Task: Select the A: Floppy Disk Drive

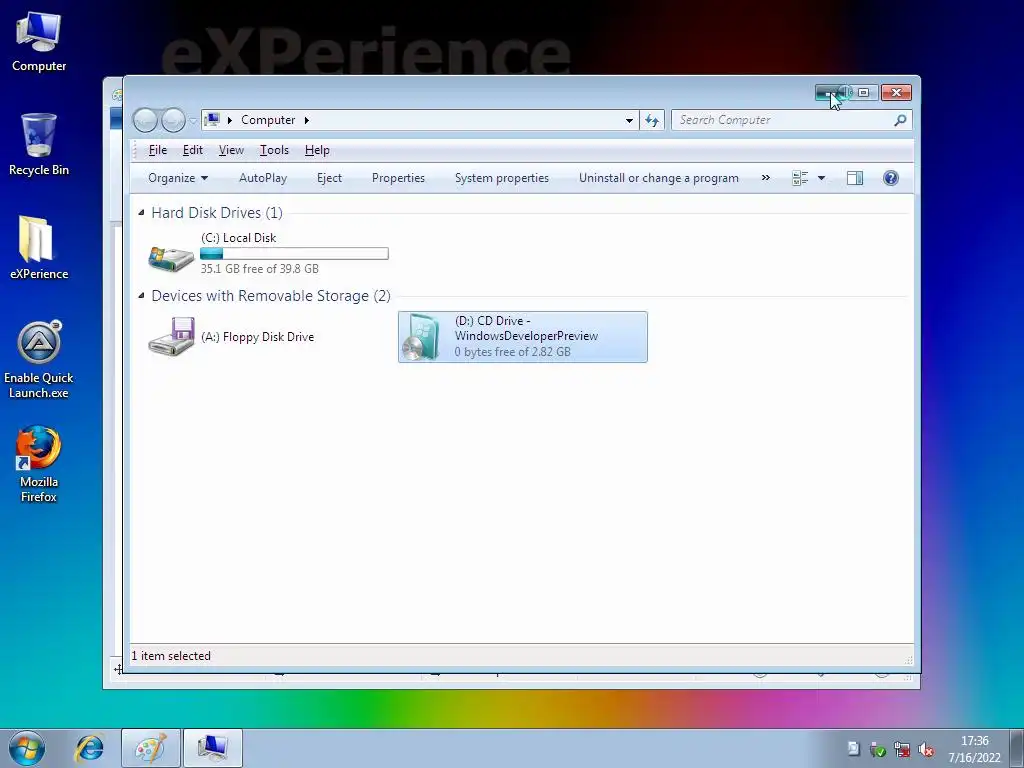Action: coord(232,337)
